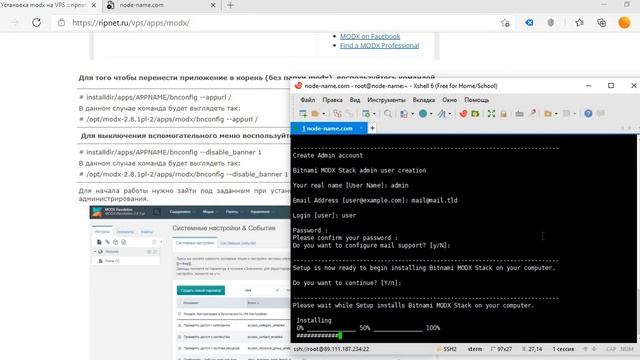
Task: Click the '1 сессия' status bar entry
Action: pos(563,349)
